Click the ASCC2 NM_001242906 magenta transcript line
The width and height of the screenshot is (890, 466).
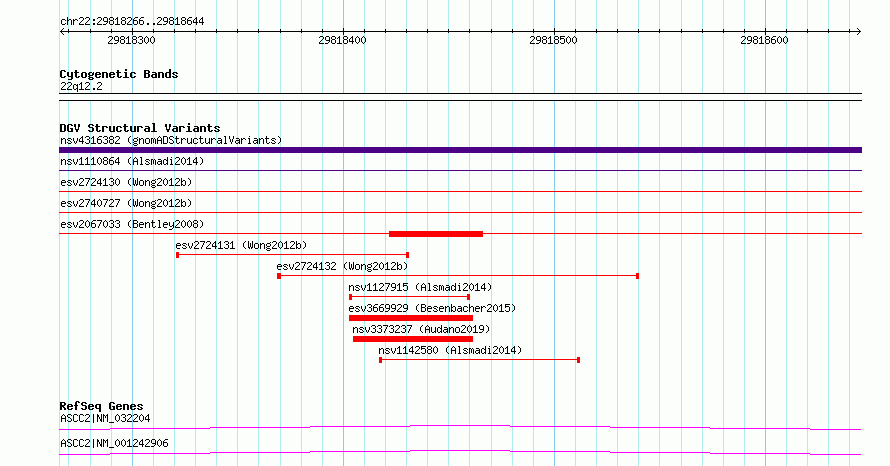(460, 452)
